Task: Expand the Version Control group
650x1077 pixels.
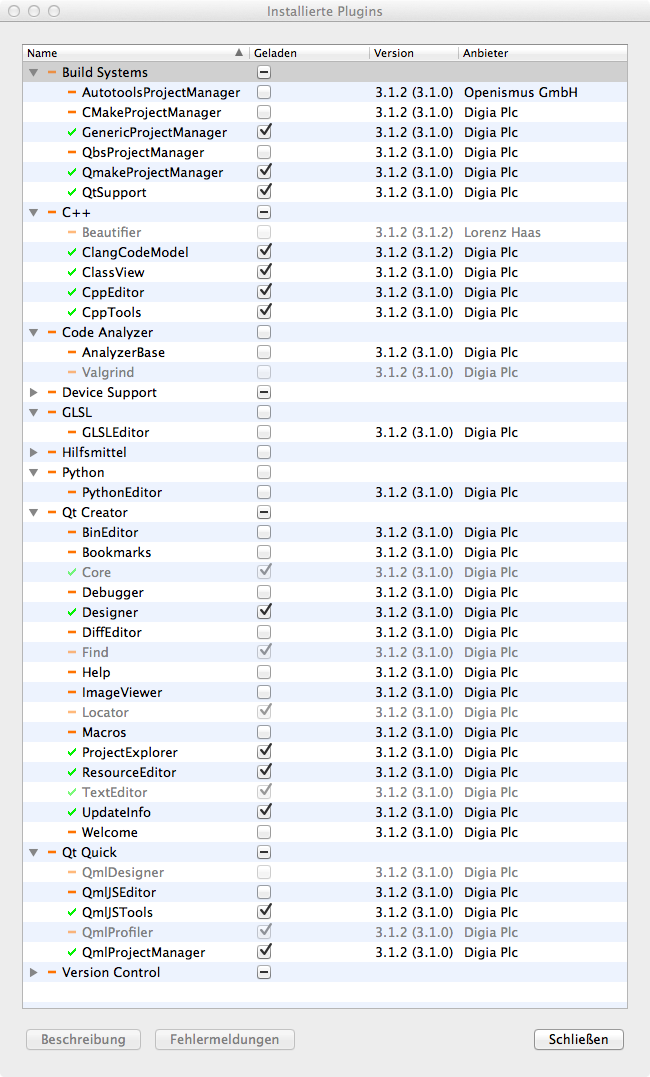Action: click(34, 972)
